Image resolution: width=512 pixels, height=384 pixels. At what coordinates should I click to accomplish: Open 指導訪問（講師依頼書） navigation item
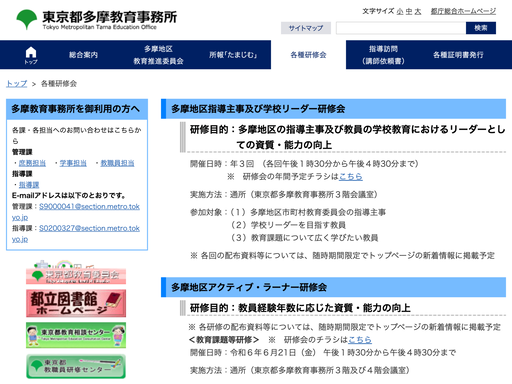383,55
